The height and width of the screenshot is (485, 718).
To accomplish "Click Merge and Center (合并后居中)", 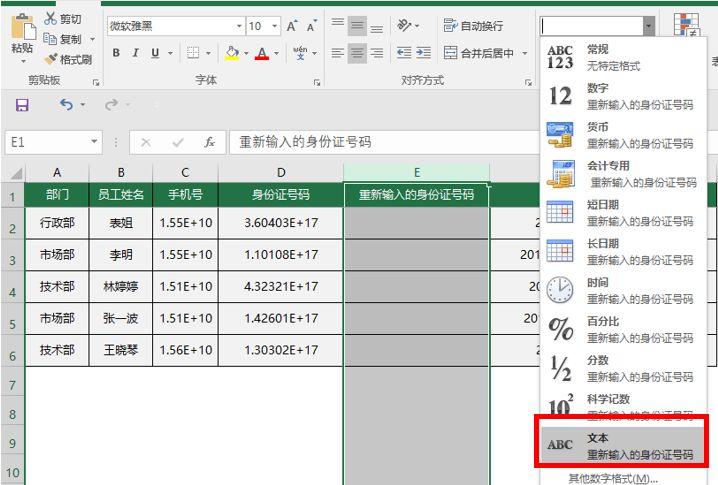I will [479, 53].
